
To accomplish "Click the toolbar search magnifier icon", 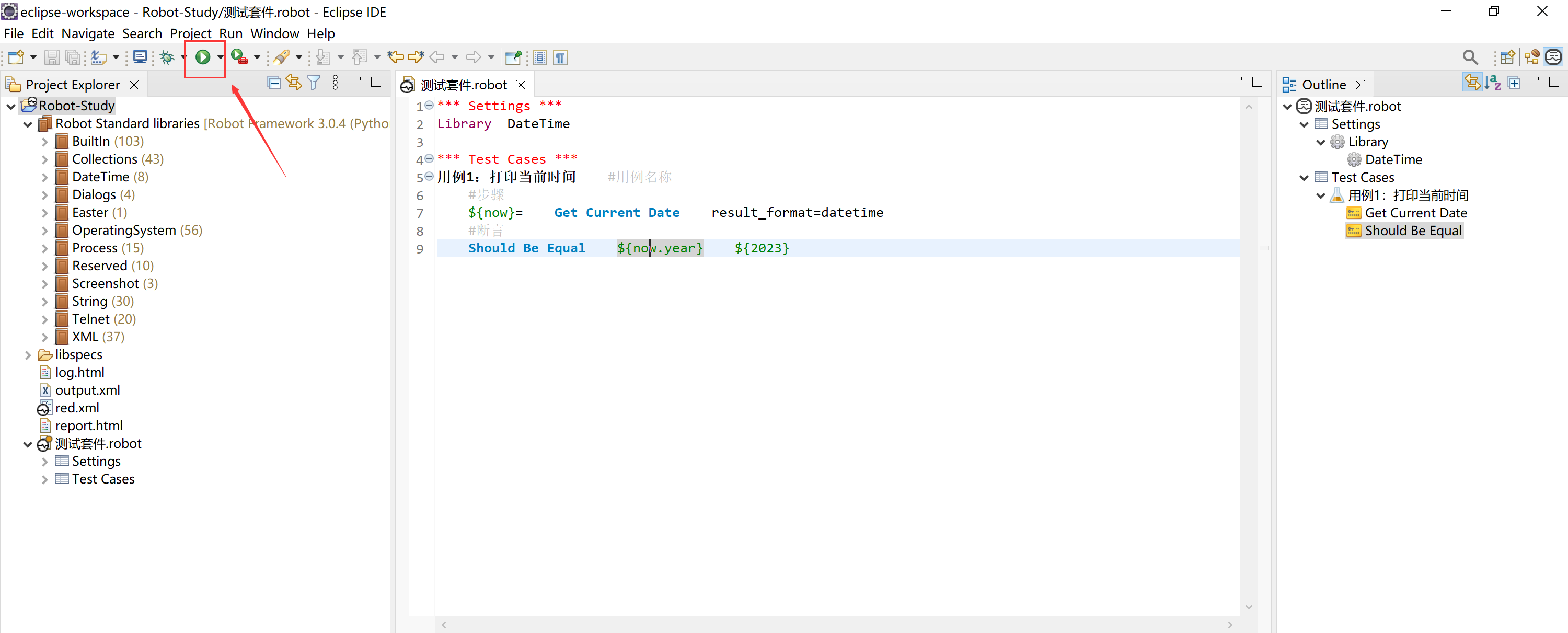I will [x=1469, y=57].
